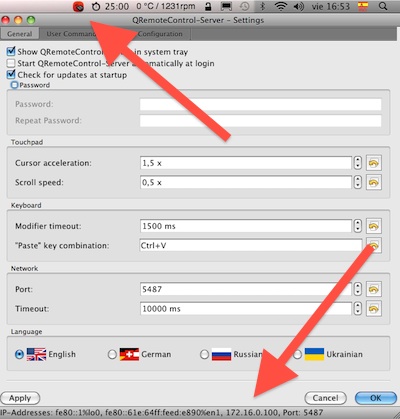Open the Bluetooth menu bar icon

262,6
